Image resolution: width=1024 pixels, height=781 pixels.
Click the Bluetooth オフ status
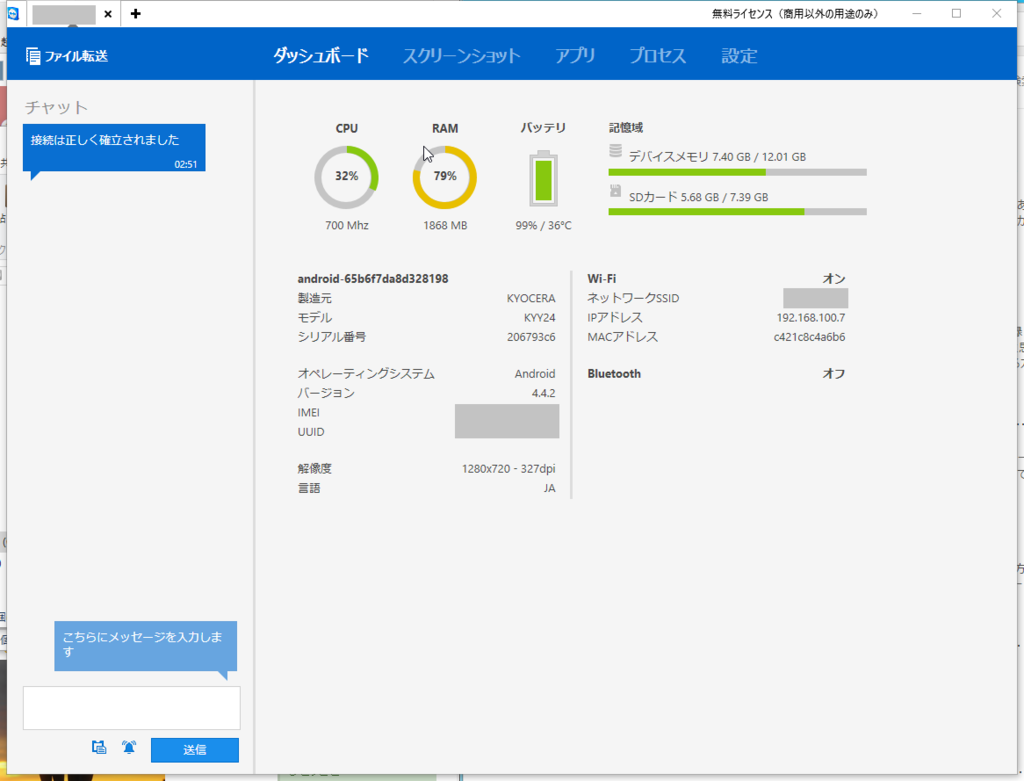(x=834, y=374)
